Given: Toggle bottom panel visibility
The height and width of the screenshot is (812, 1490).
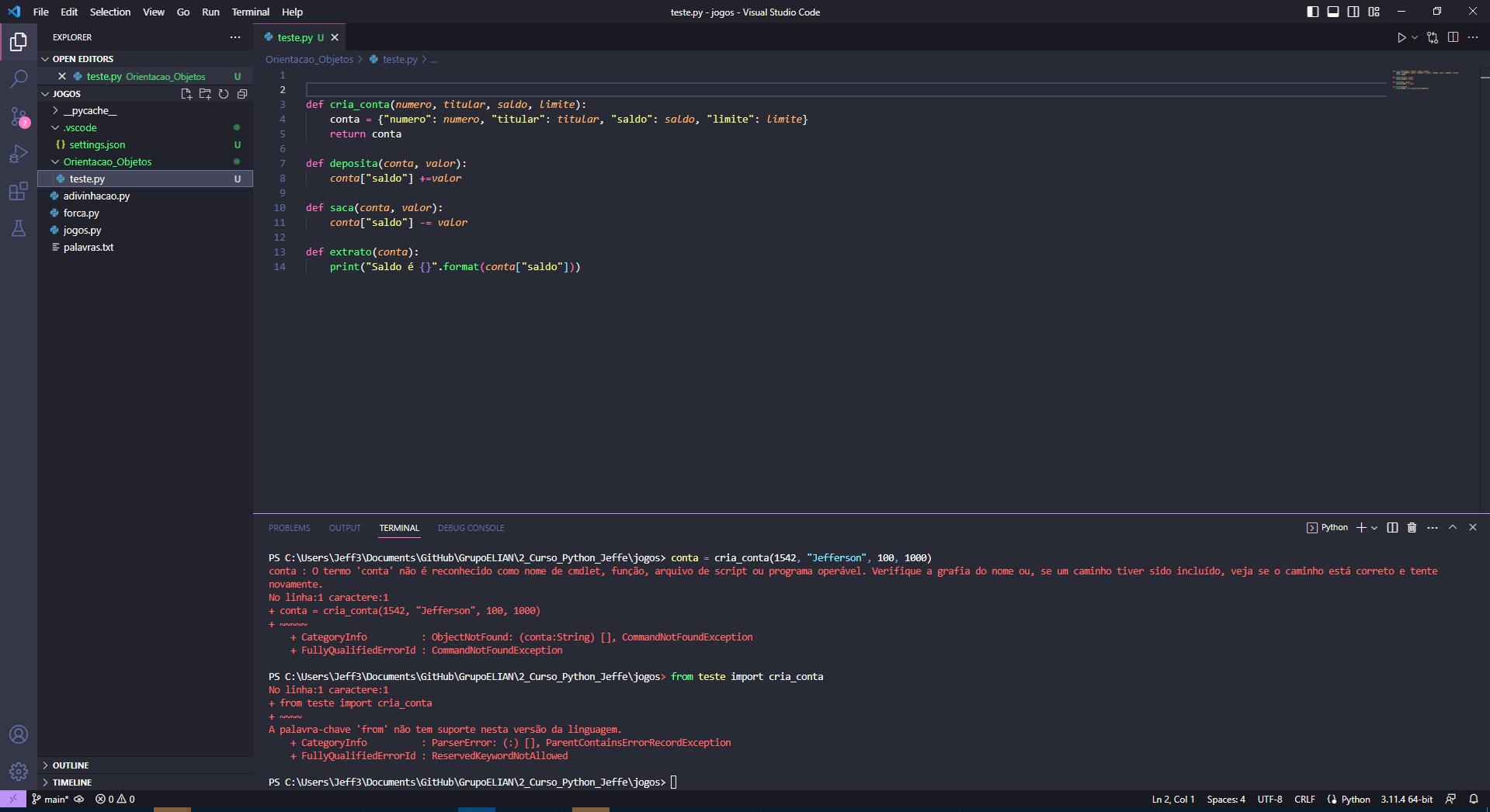Looking at the screenshot, I should tap(1333, 12).
